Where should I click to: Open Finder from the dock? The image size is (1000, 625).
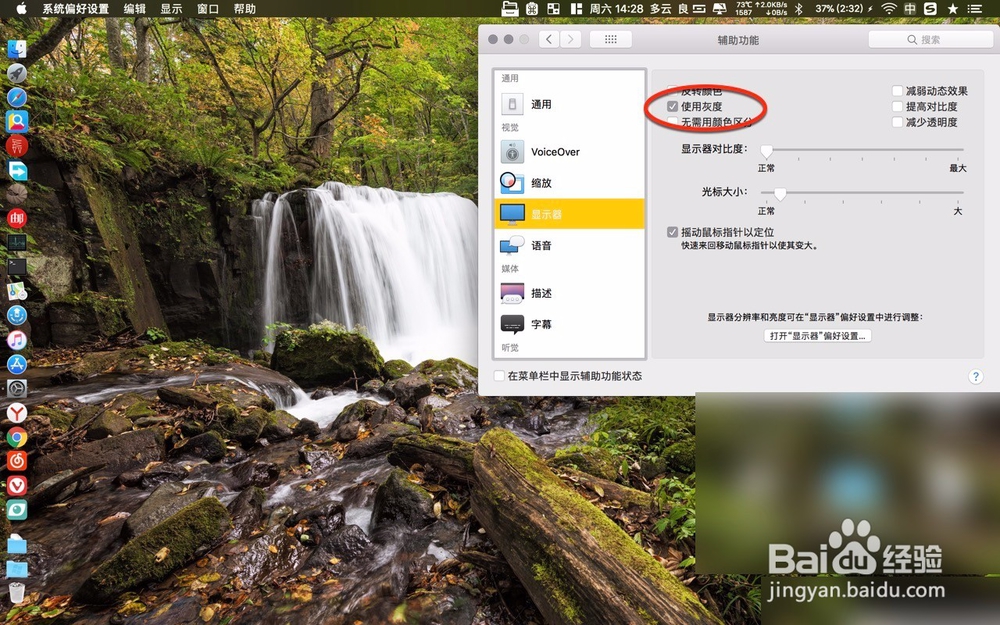coord(17,49)
